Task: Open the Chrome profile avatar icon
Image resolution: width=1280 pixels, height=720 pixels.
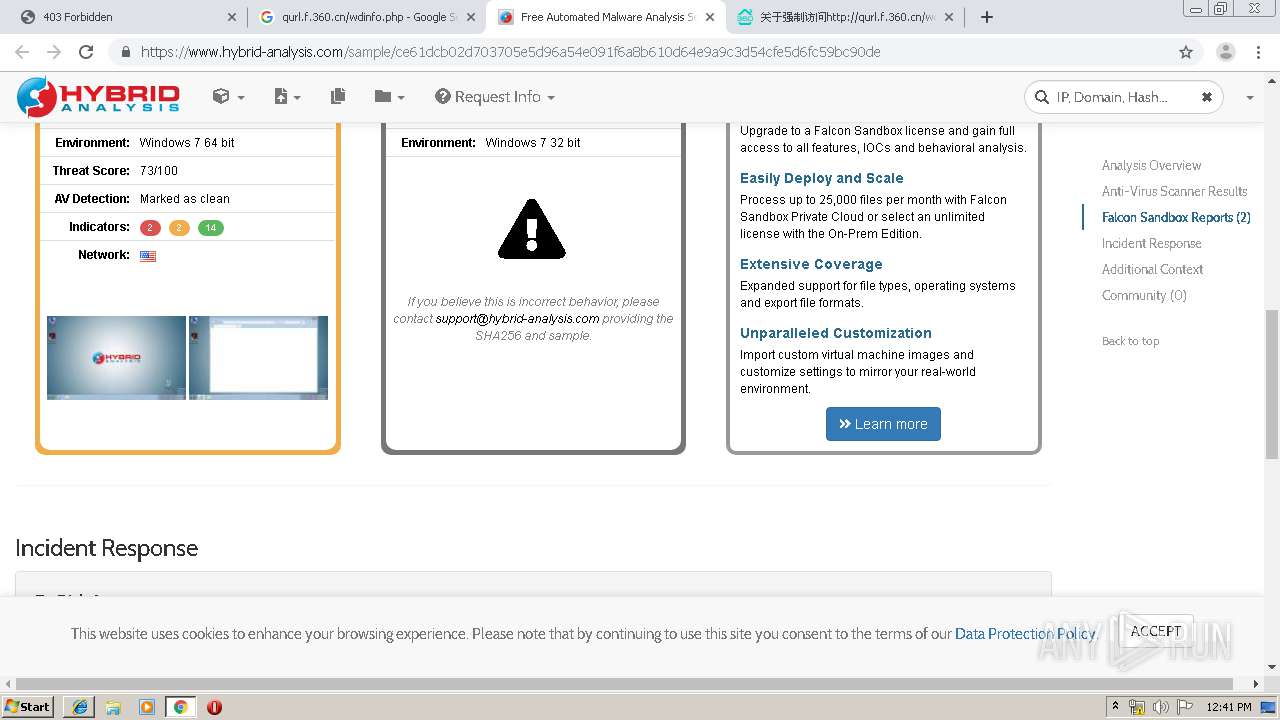Action: pos(1226,52)
